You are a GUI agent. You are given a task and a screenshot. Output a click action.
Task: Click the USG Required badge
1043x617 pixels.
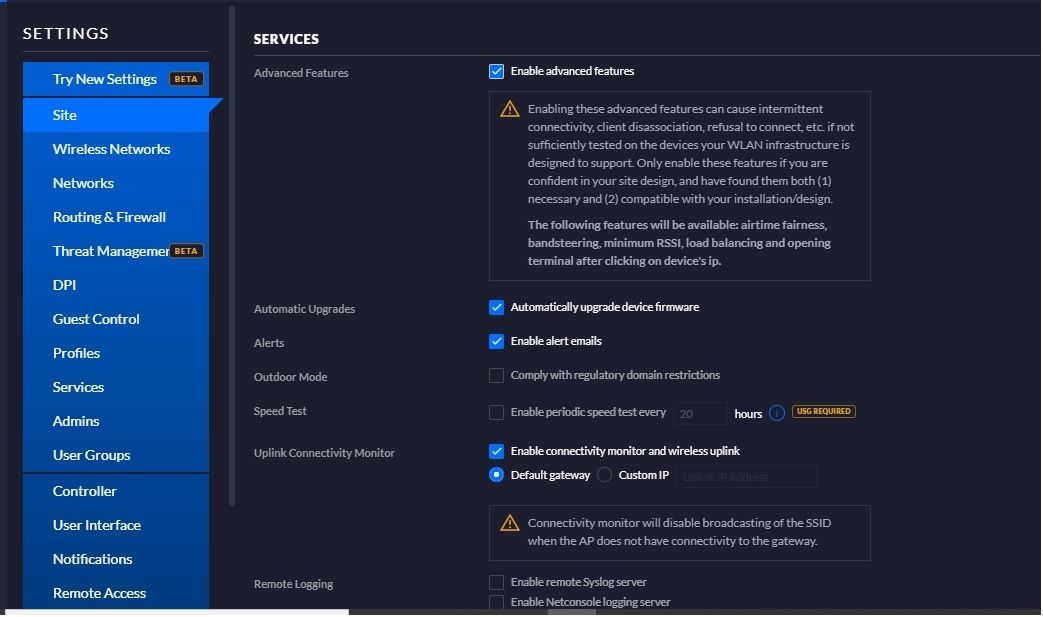tap(824, 411)
